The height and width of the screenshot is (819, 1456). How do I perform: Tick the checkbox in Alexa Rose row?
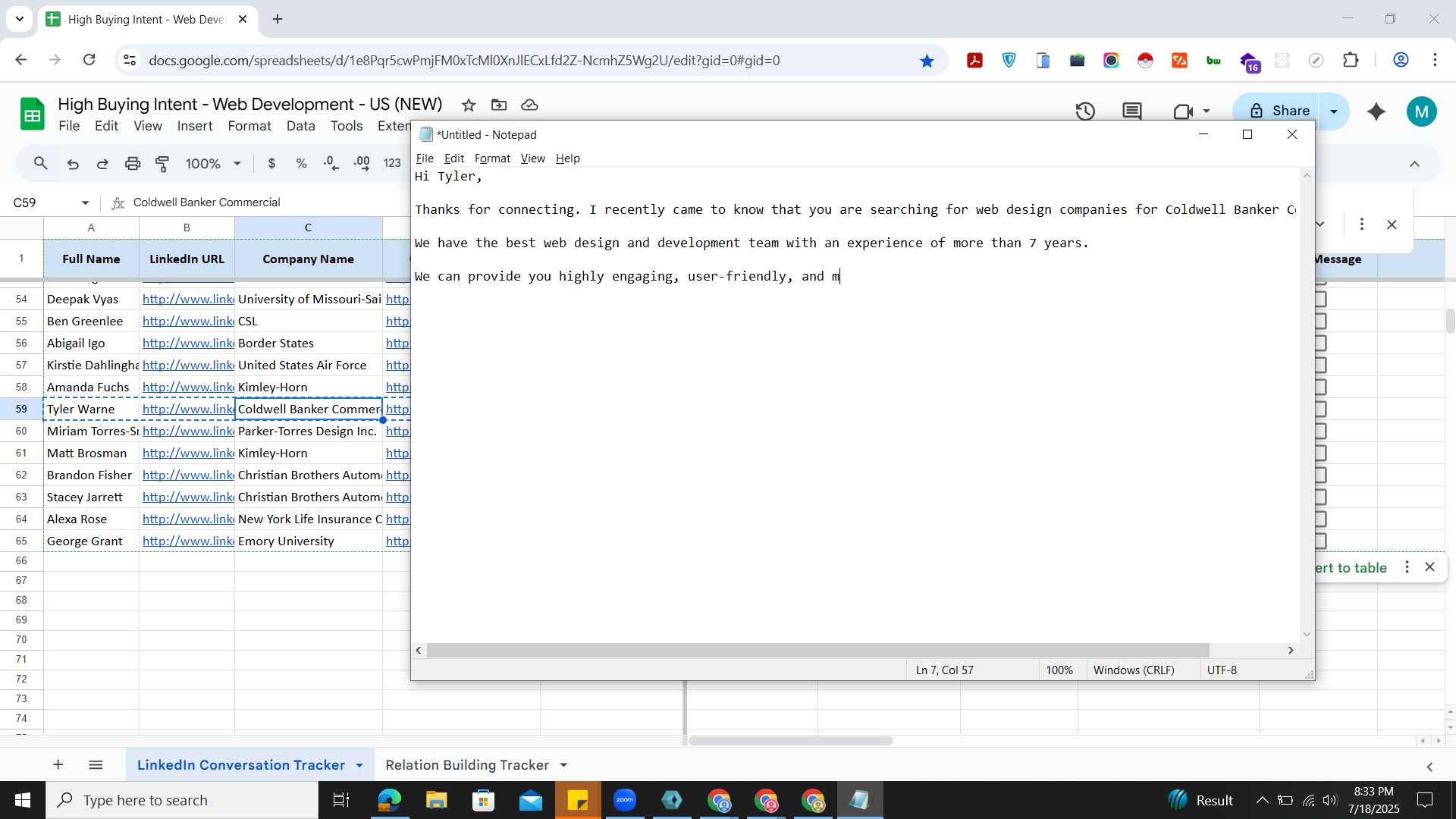[x=1320, y=519]
